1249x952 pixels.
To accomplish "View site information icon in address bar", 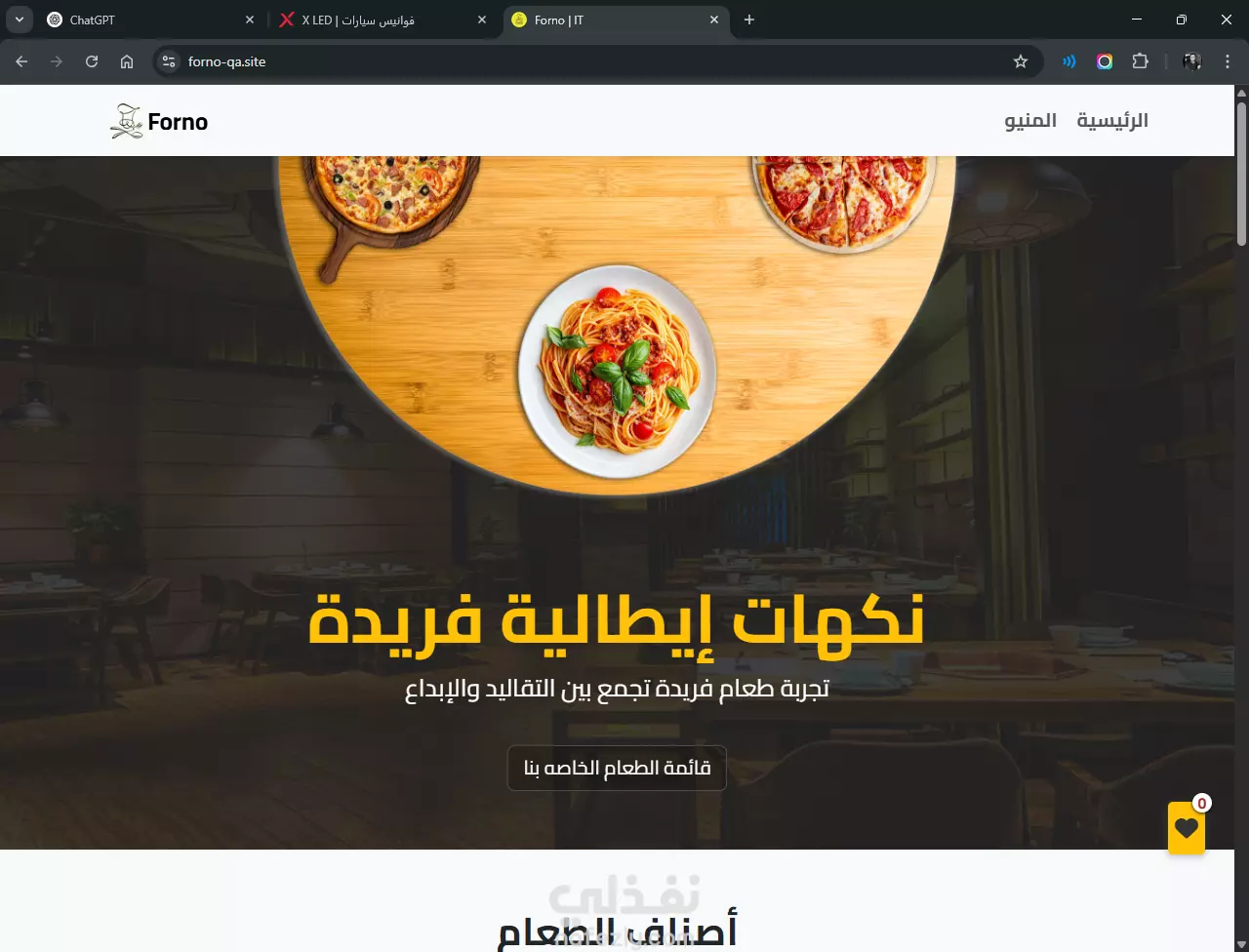I will (169, 61).
